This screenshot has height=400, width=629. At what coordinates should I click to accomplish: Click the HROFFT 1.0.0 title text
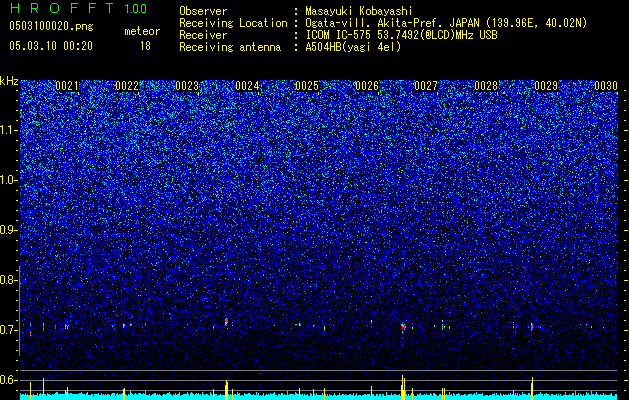pyautogui.click(x=79, y=8)
